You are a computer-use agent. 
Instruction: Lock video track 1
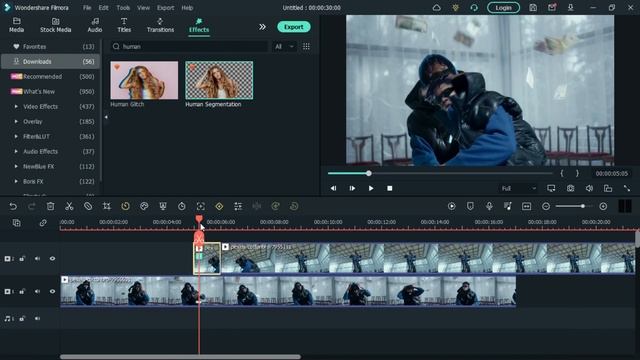tap(22, 291)
